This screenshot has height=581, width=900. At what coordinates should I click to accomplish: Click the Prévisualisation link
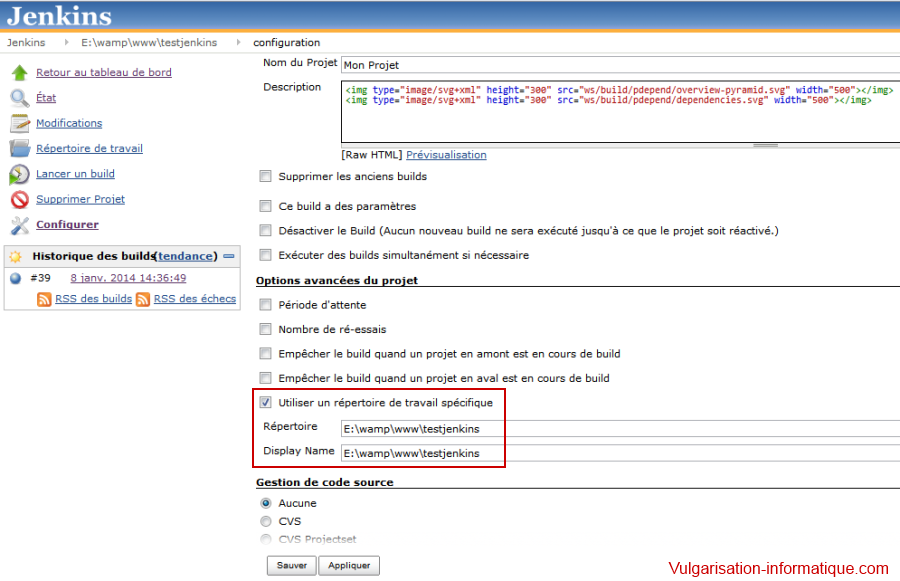[446, 154]
